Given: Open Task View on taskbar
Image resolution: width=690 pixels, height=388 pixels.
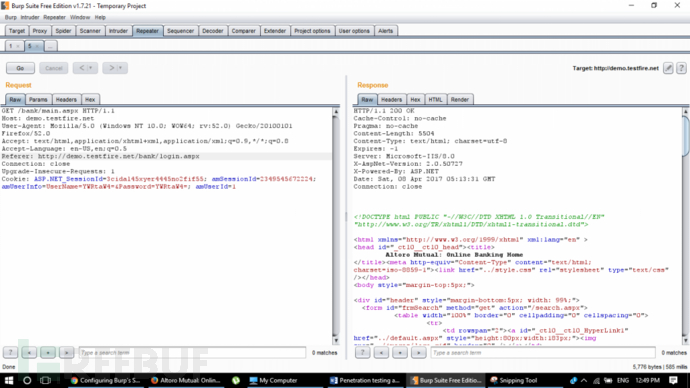Looking at the screenshot, I should point(45,381).
